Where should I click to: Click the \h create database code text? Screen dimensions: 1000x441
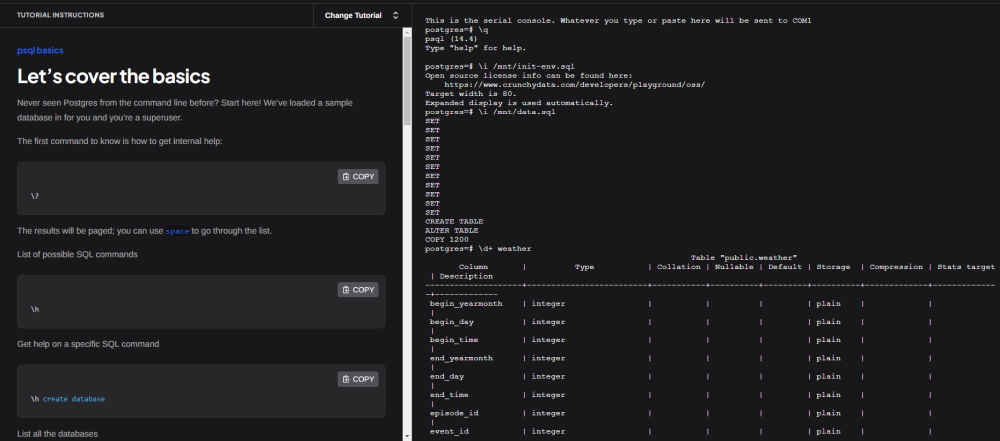68,399
